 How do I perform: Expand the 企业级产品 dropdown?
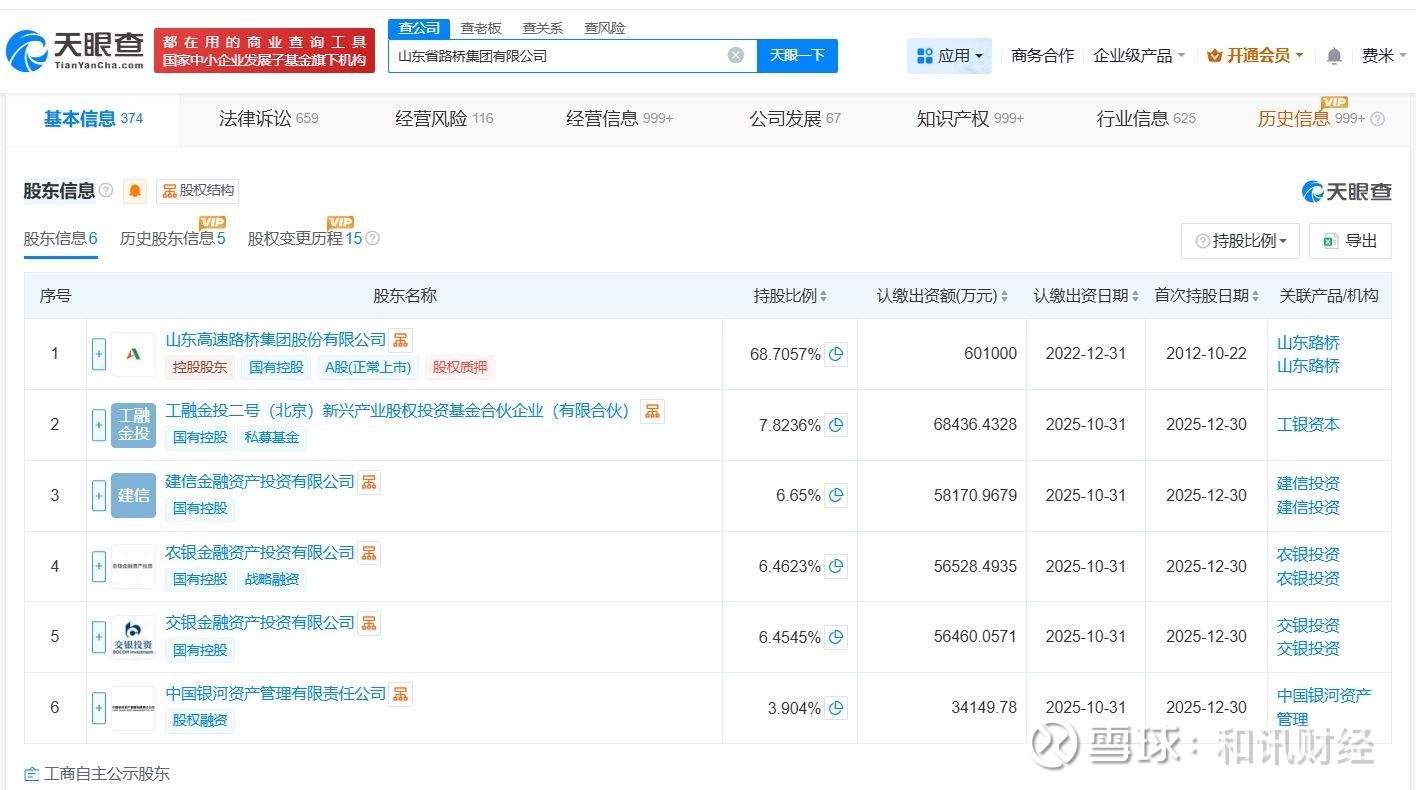(x=1139, y=56)
